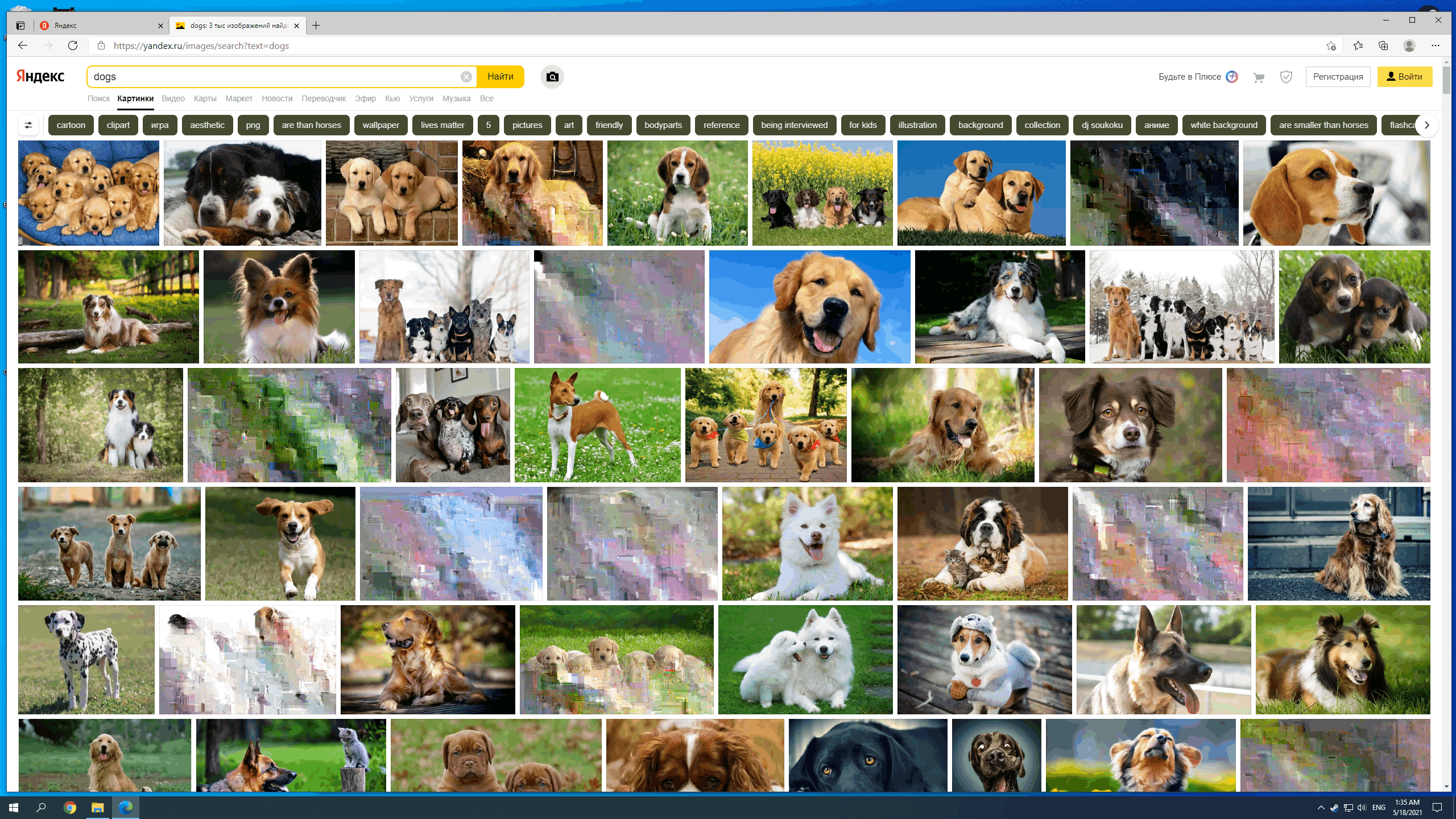Open the volume control in system tray
The width and height of the screenshot is (1456, 819).
pyautogui.click(x=1362, y=808)
